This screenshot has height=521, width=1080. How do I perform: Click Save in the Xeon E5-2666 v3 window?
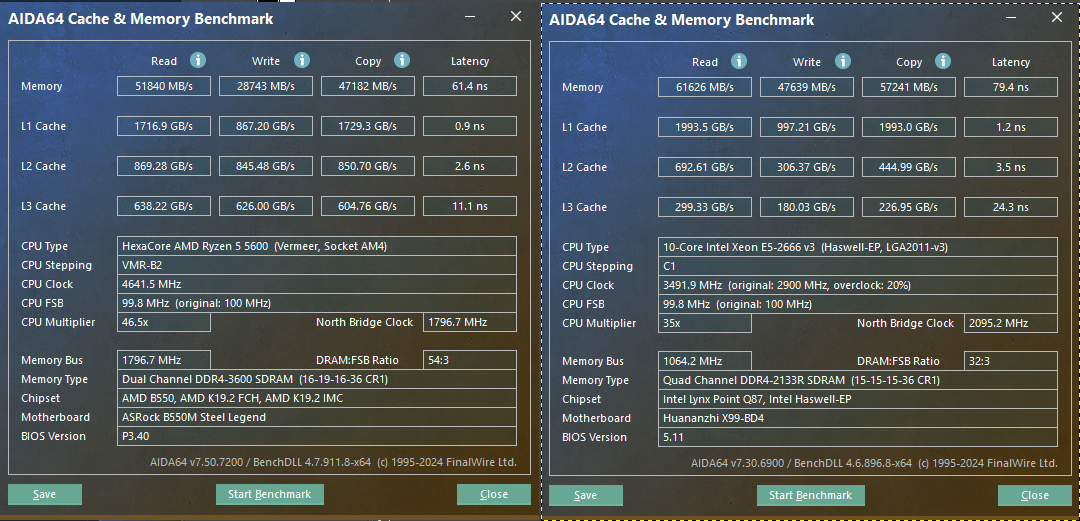tap(585, 495)
